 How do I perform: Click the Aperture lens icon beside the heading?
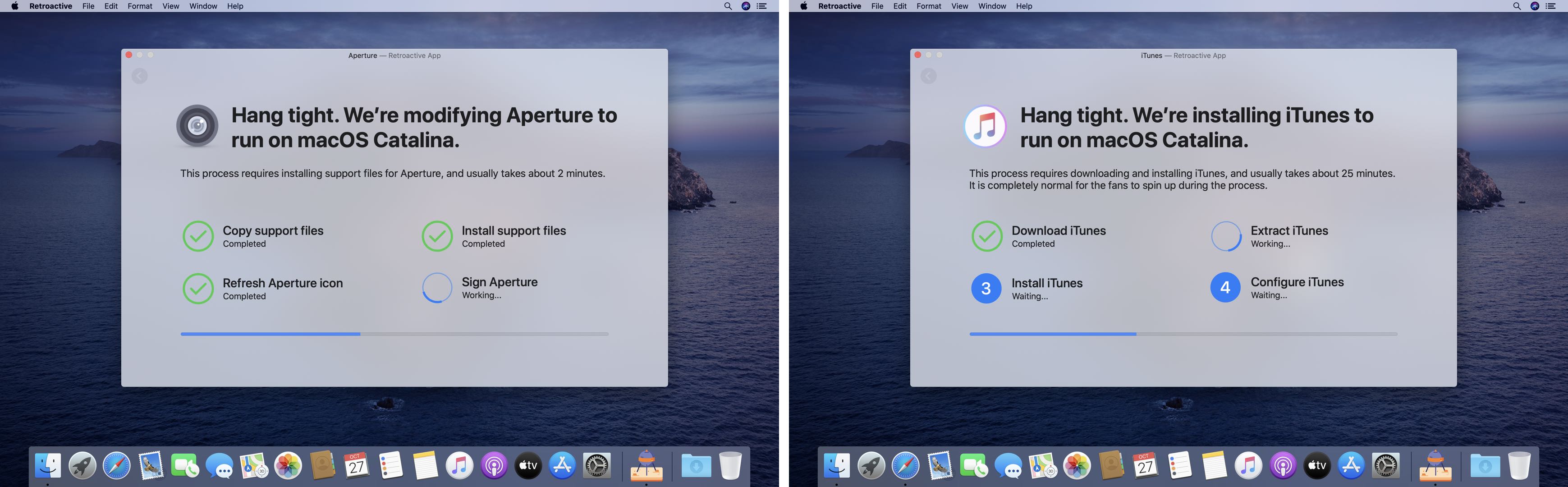(197, 126)
